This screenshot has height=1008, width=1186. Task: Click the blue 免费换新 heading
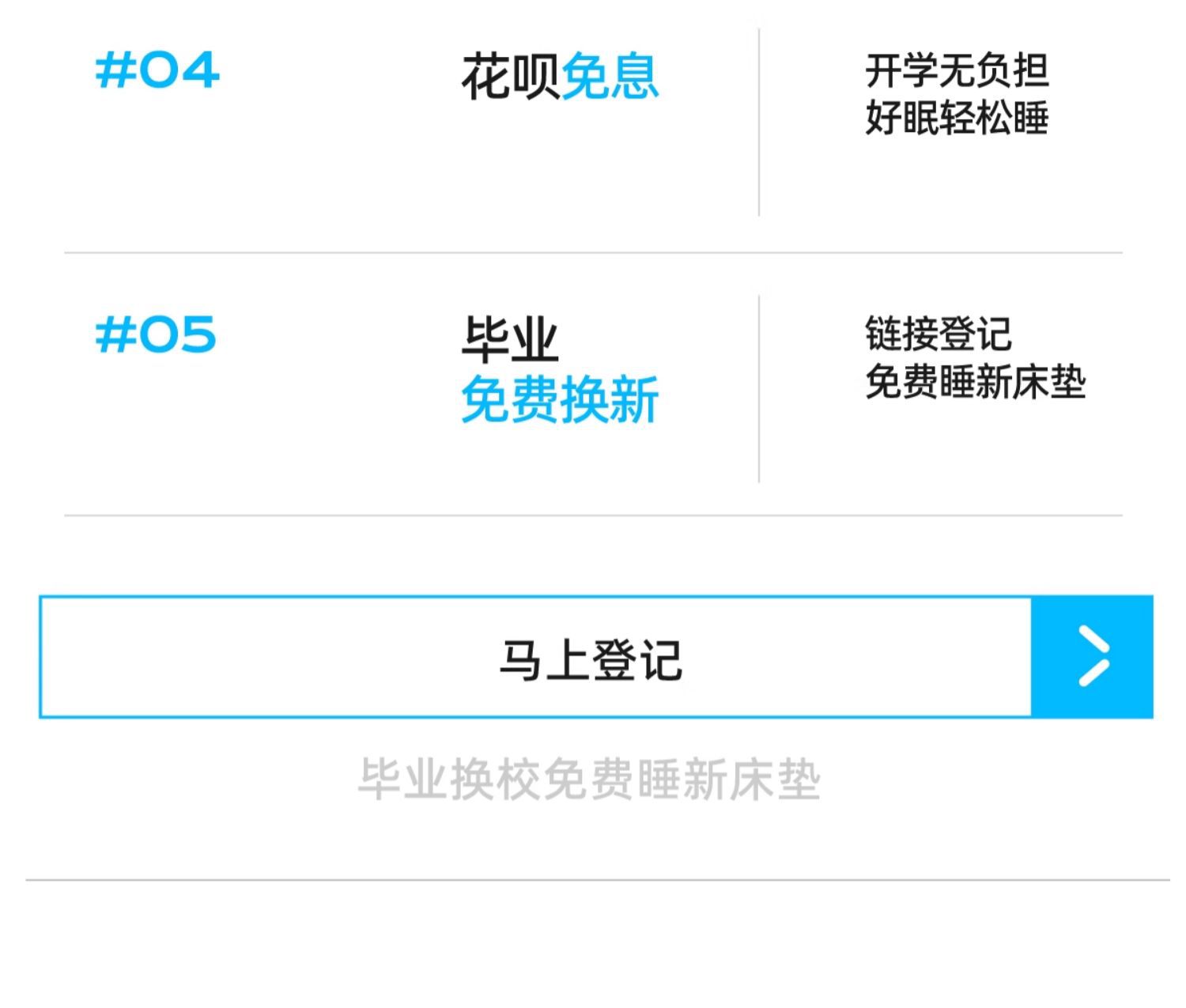[560, 400]
